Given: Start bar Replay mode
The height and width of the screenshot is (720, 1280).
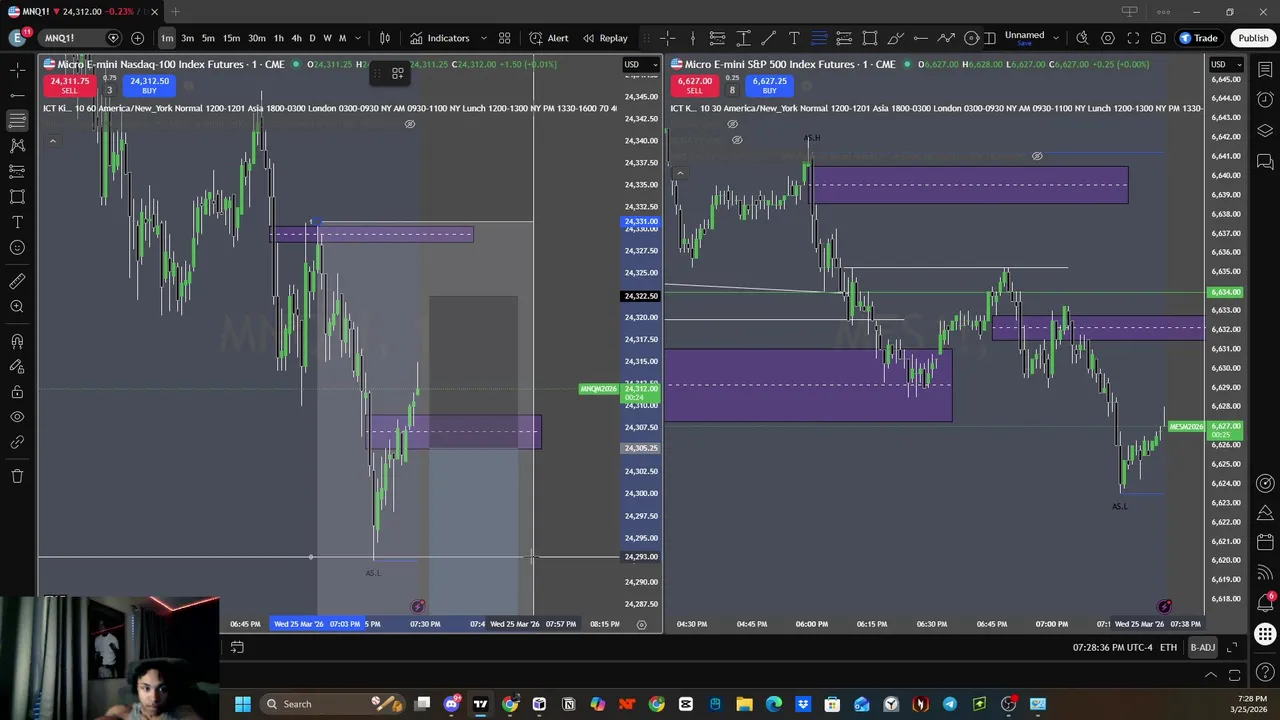Looking at the screenshot, I should pos(605,38).
